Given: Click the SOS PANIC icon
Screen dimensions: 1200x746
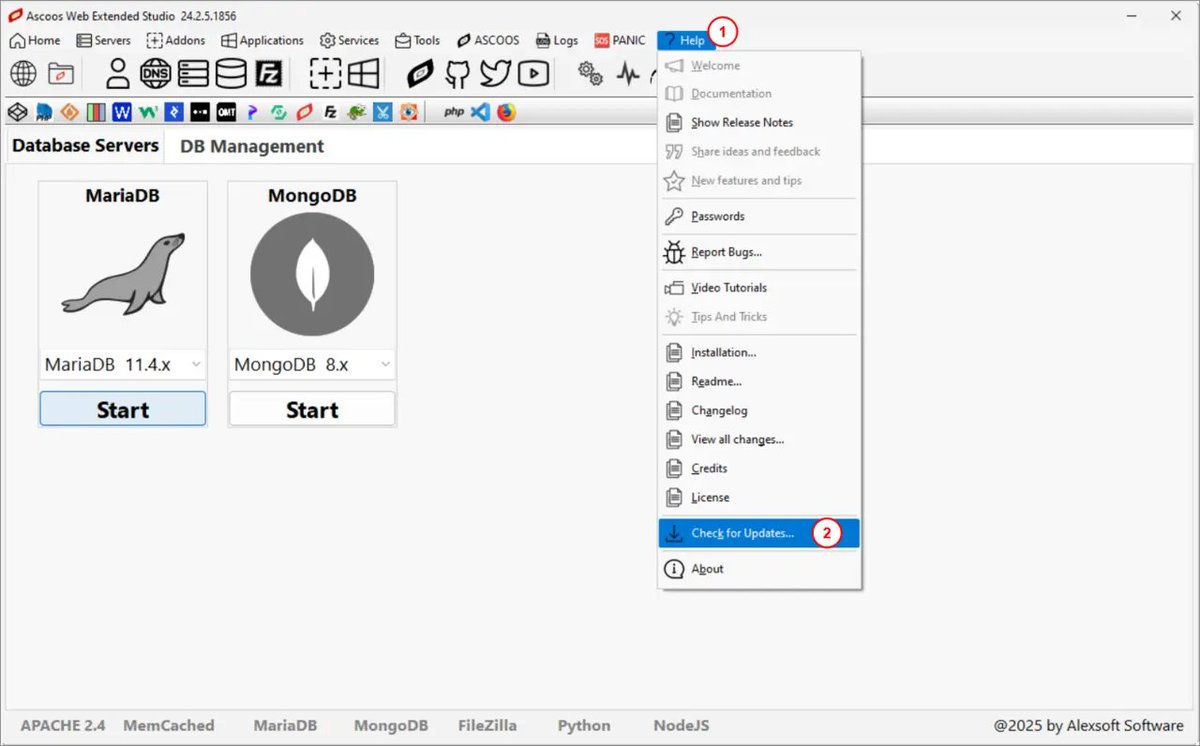Looking at the screenshot, I should pos(619,40).
